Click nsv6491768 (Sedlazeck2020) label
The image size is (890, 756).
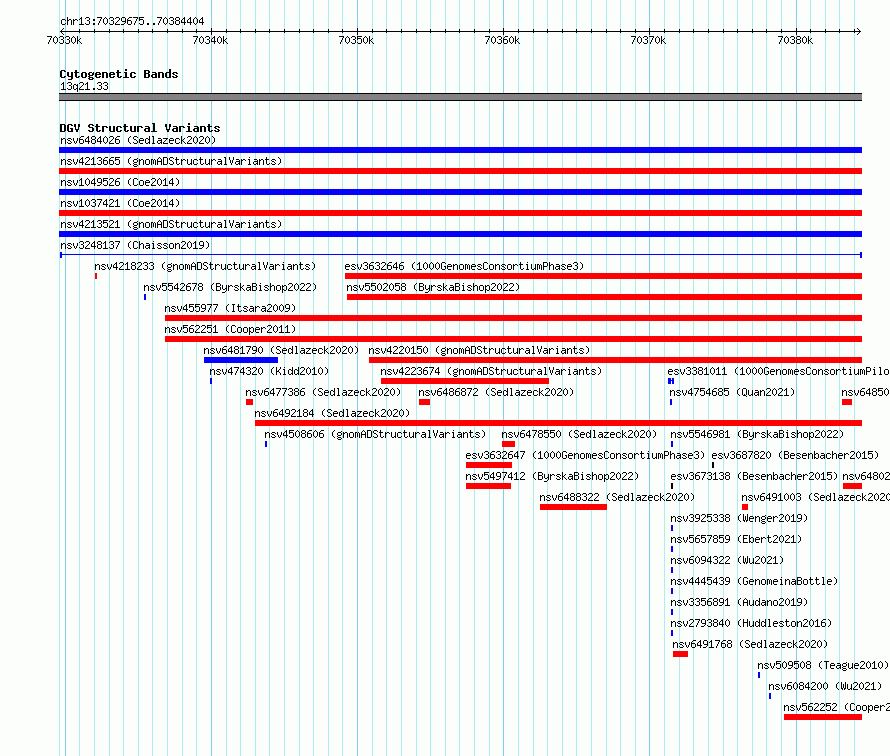coord(750,644)
